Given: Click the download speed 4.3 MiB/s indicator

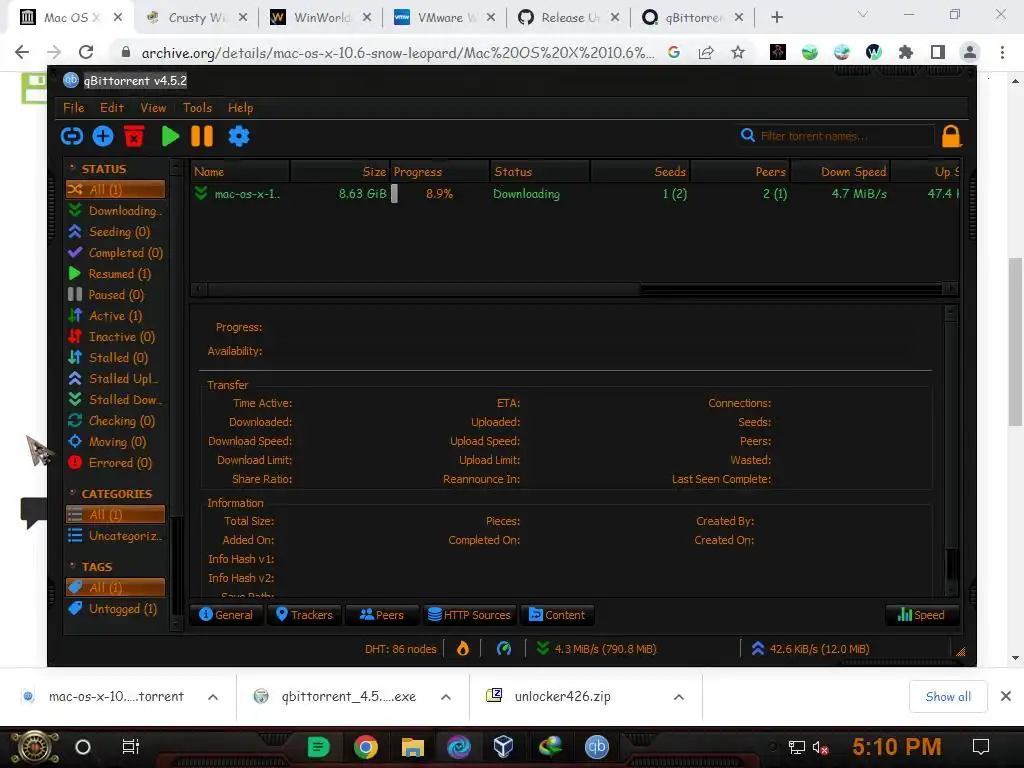Looking at the screenshot, I should coord(596,648).
